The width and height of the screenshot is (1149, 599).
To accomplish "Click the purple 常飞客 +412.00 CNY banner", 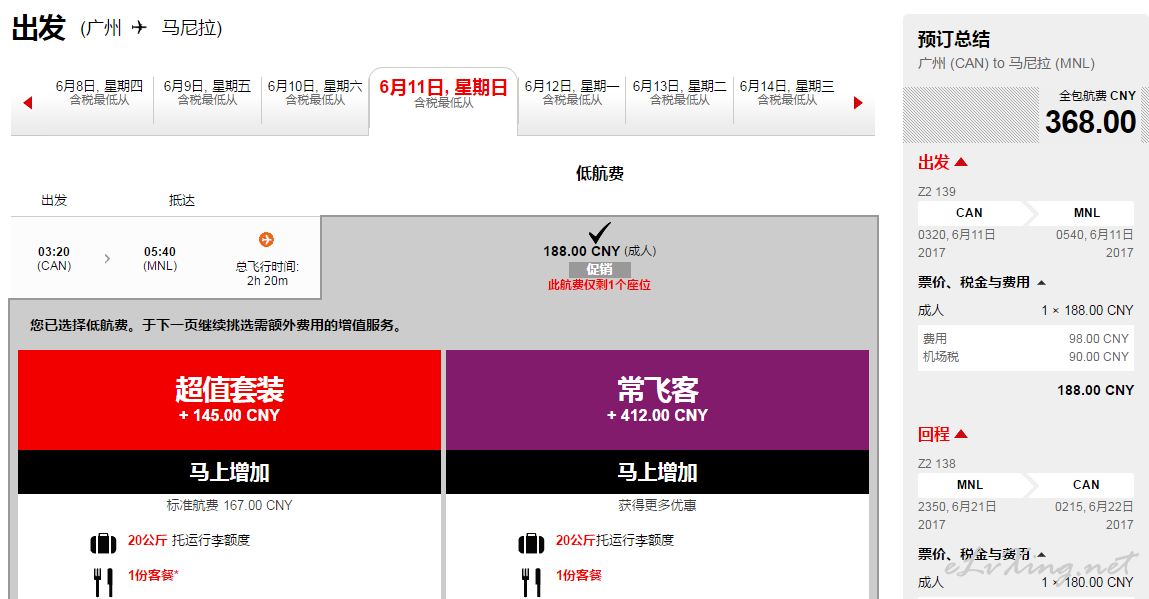I will tap(657, 400).
